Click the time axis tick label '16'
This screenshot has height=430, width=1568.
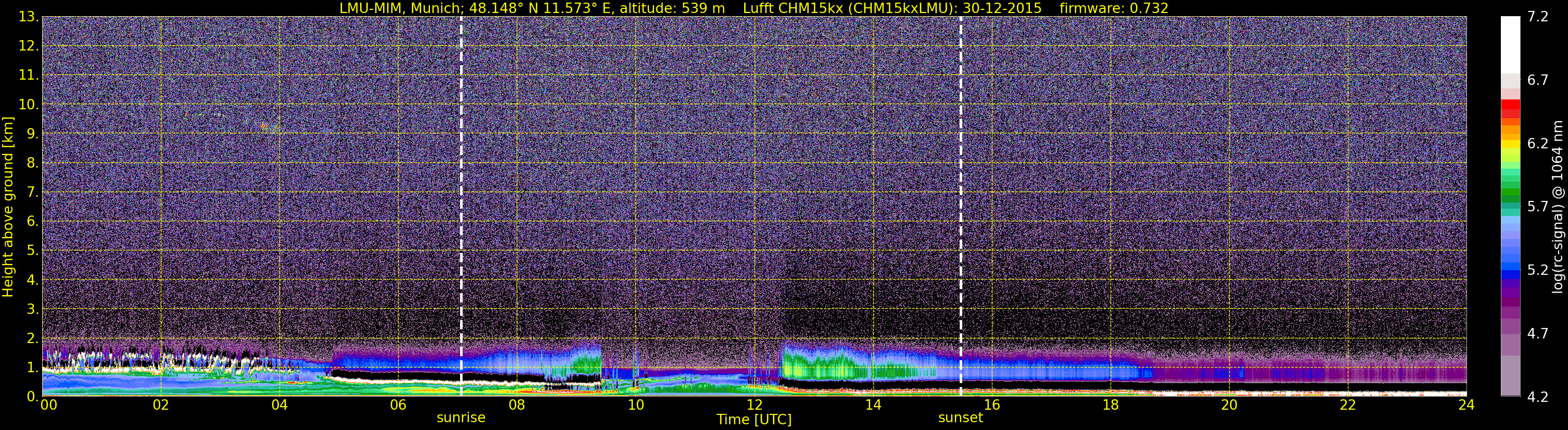pos(991,405)
